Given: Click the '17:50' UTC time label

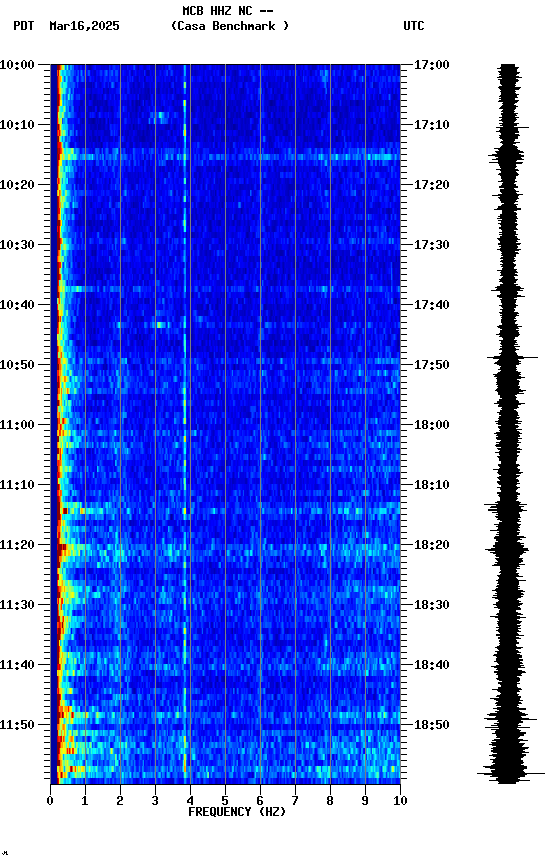Looking at the screenshot, I should point(432,365).
